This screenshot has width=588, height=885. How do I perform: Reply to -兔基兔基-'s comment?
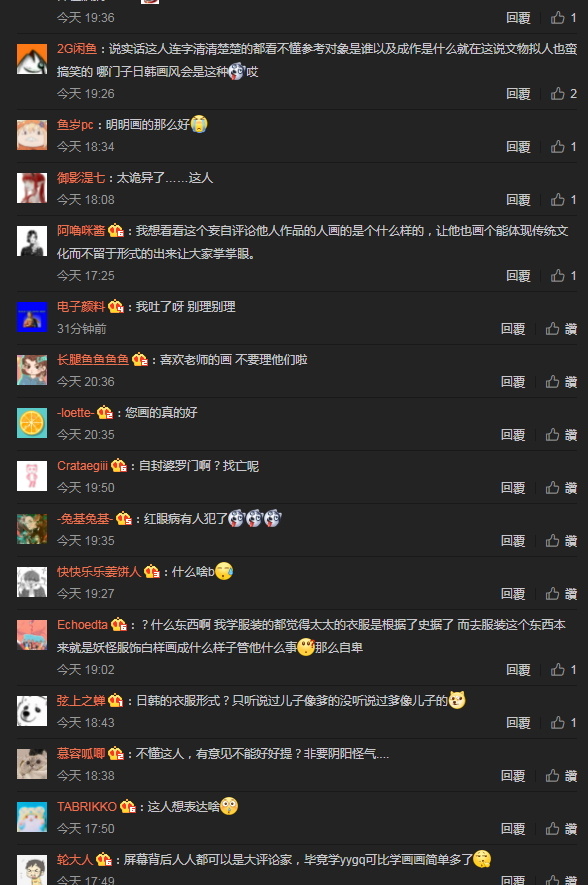point(512,541)
